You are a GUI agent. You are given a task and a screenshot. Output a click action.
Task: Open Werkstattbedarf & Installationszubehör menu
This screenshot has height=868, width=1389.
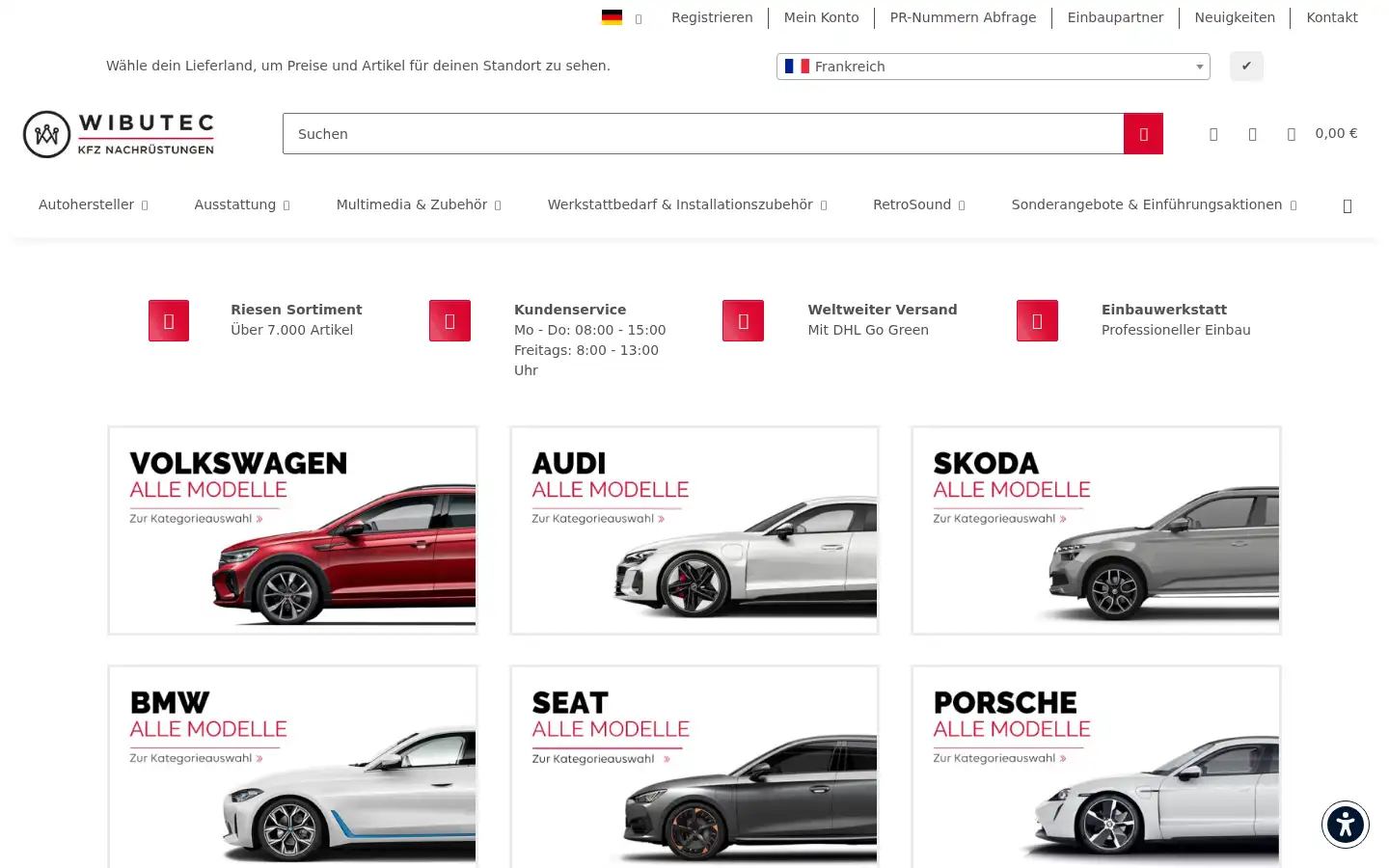(x=687, y=204)
